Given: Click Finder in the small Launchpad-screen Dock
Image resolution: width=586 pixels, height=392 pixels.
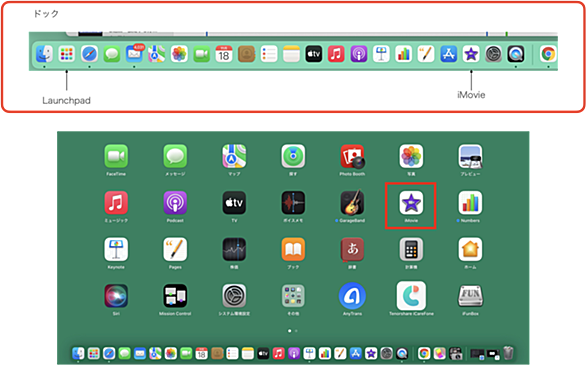Looking at the screenshot, I should coord(78,353).
